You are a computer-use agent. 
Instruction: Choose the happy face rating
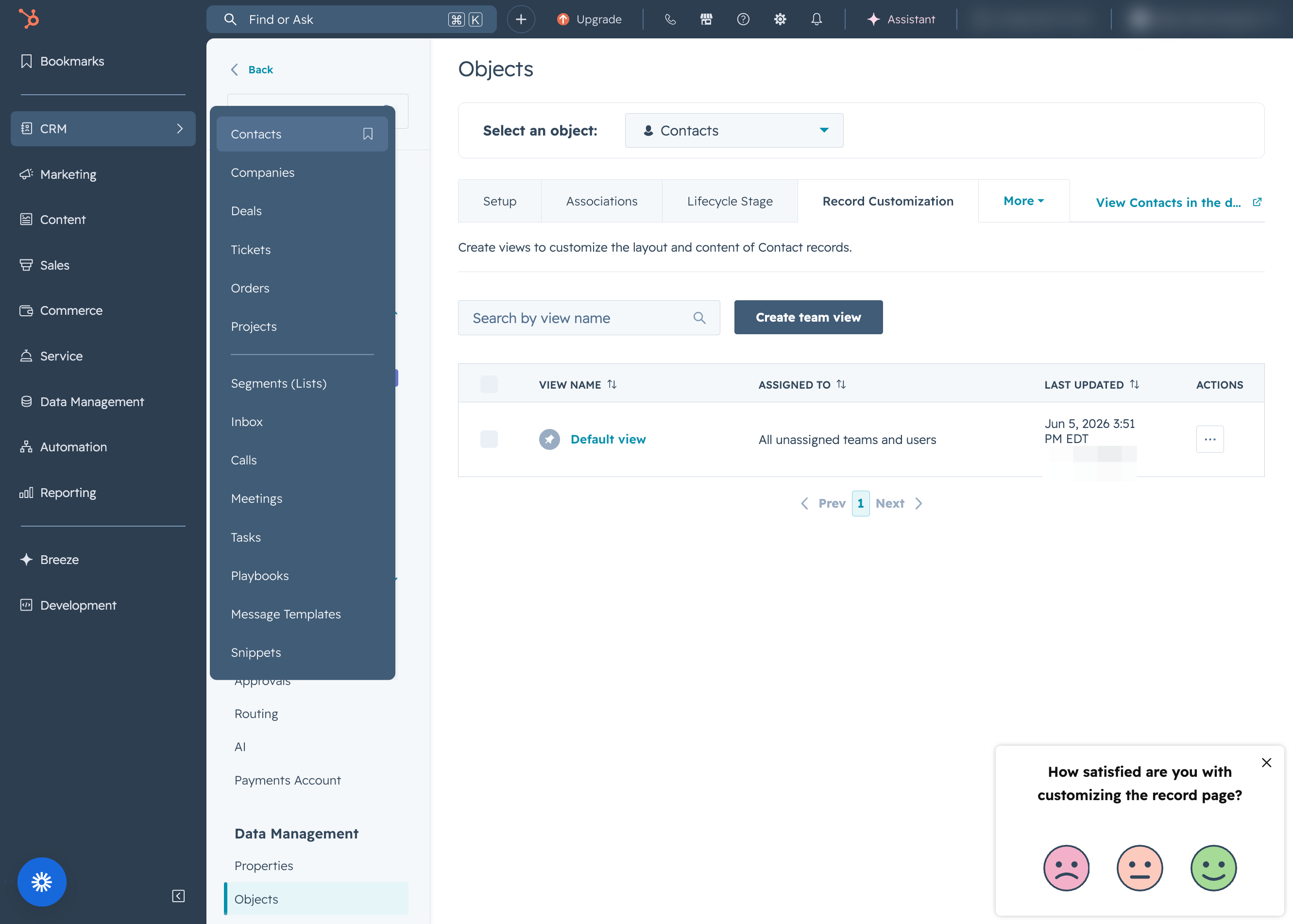[1213, 868]
